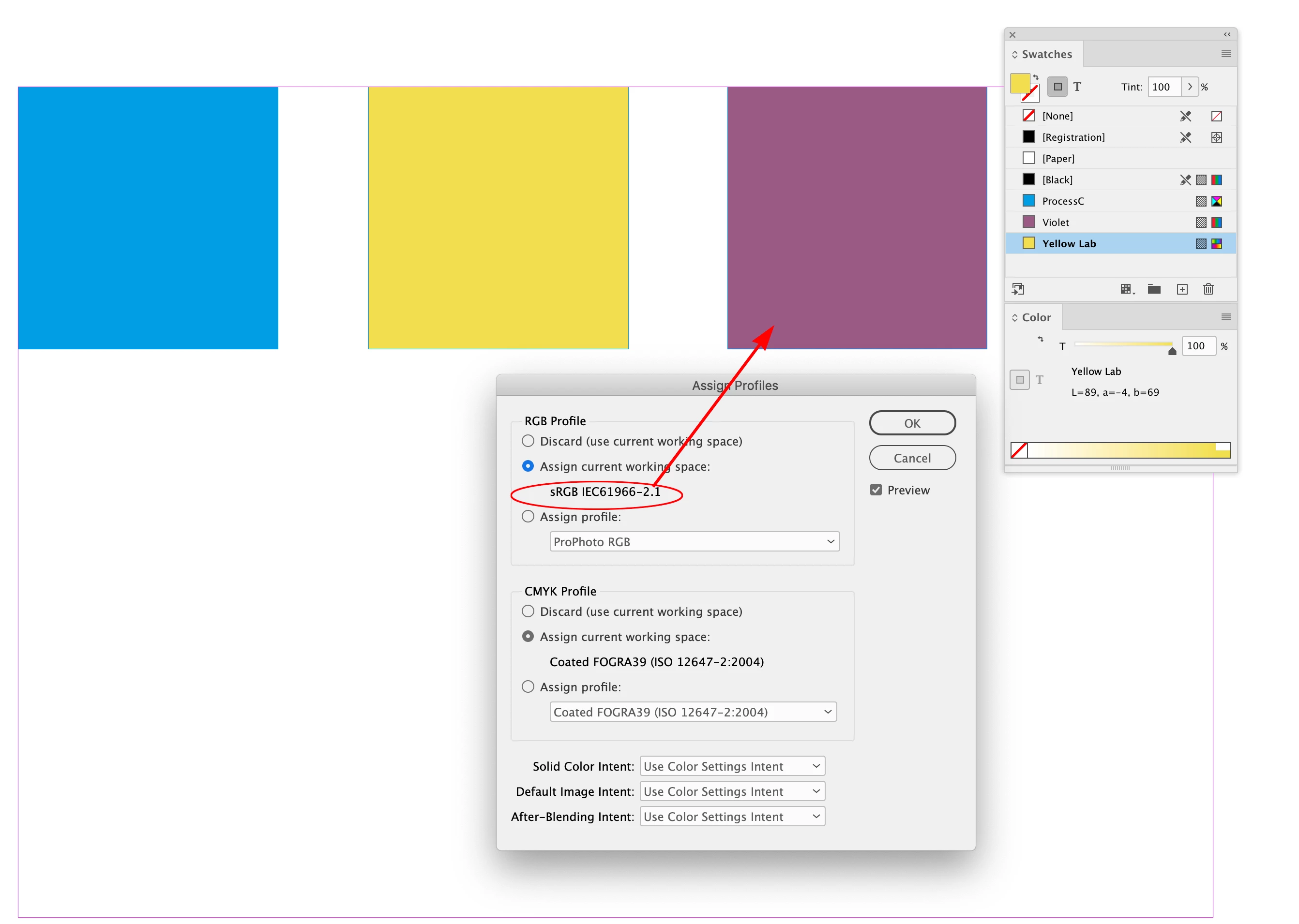Click swap fill and stroke arrows in Swatches

(x=1035, y=77)
